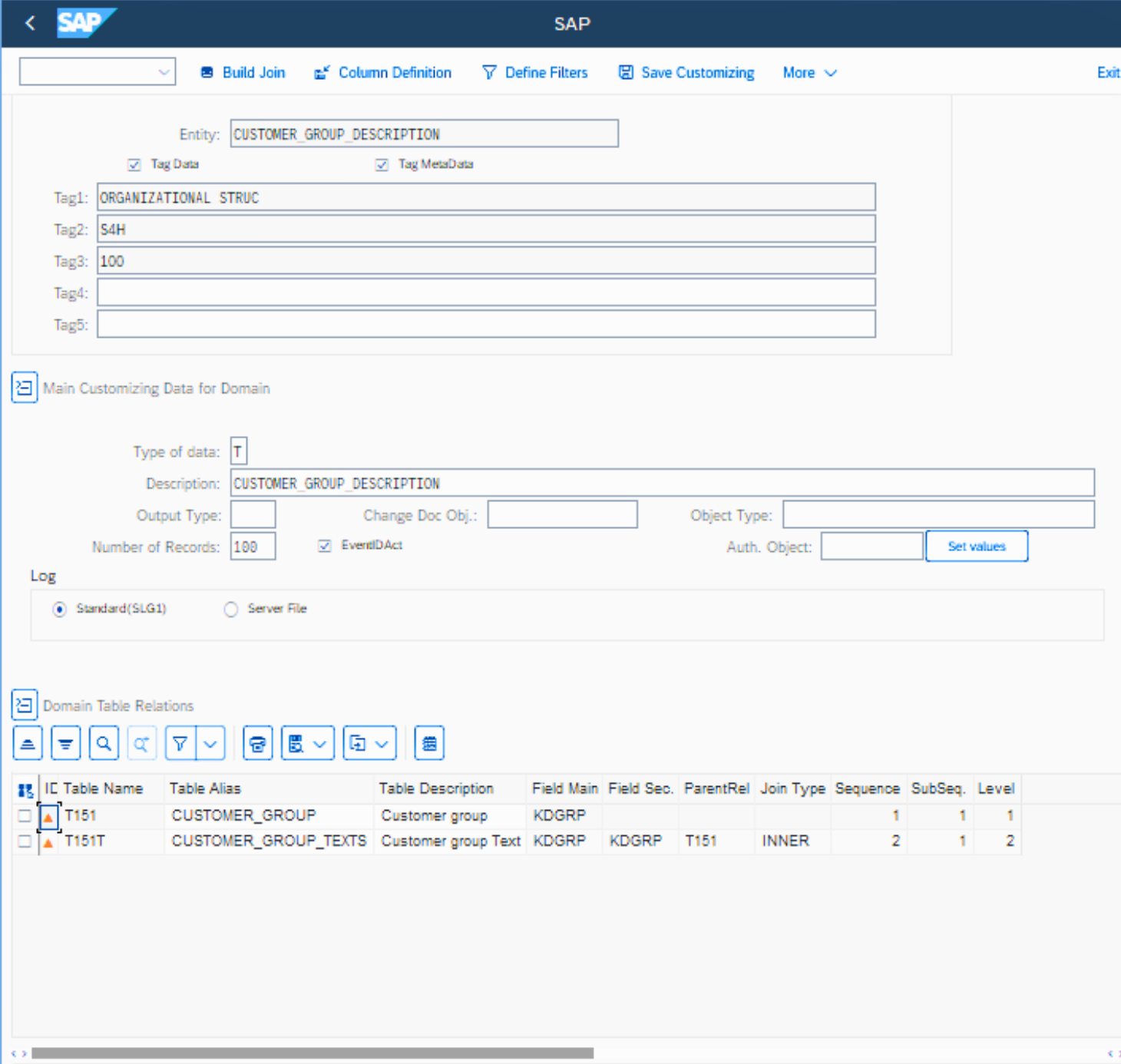Click the sort descending icon in the table toolbar
The width and height of the screenshot is (1121, 1064).
(66, 743)
